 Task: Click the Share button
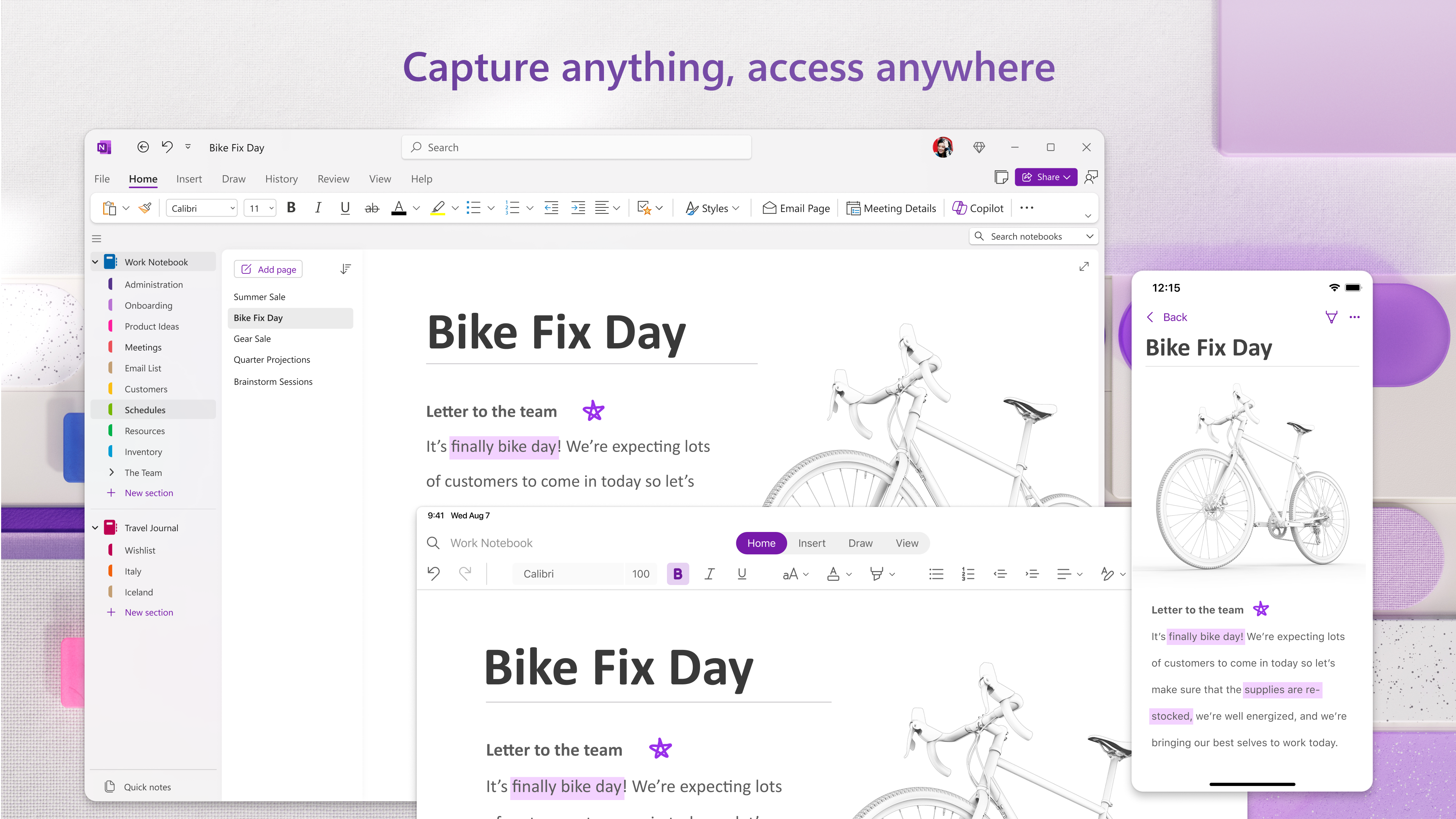coord(1046,177)
